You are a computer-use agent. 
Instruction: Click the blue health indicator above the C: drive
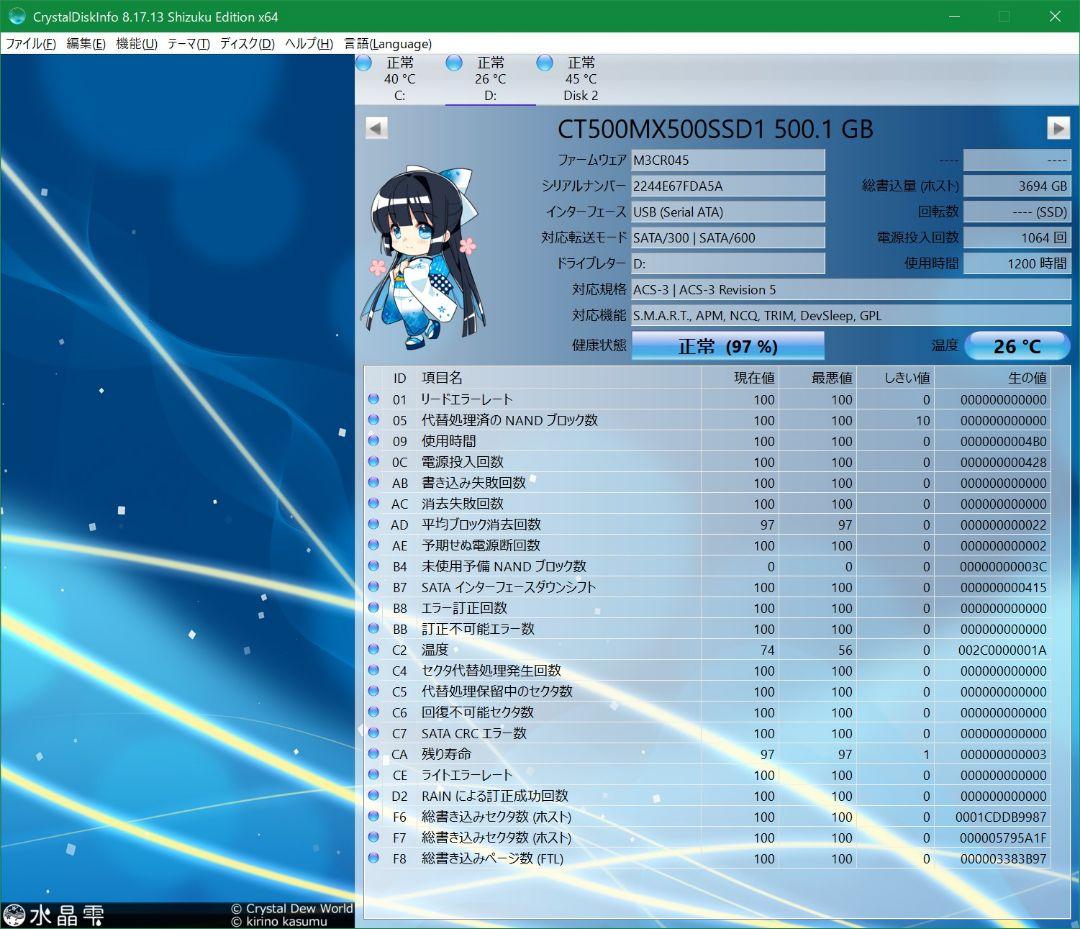[x=363, y=62]
